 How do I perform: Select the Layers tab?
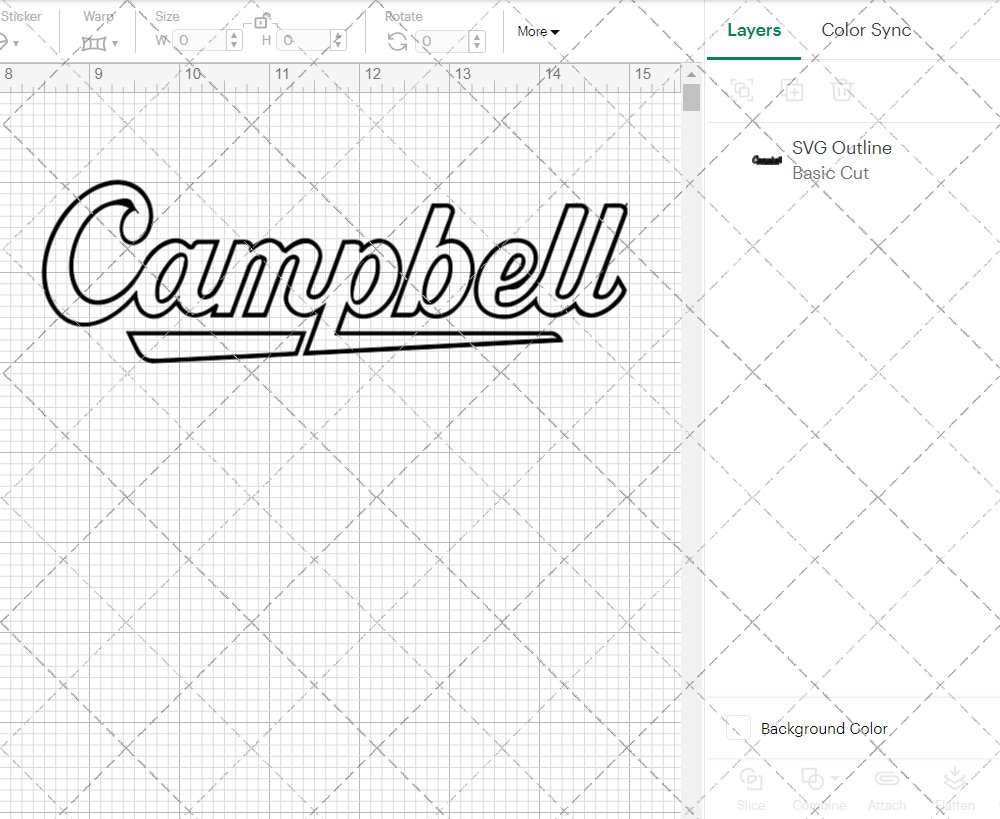coord(754,30)
